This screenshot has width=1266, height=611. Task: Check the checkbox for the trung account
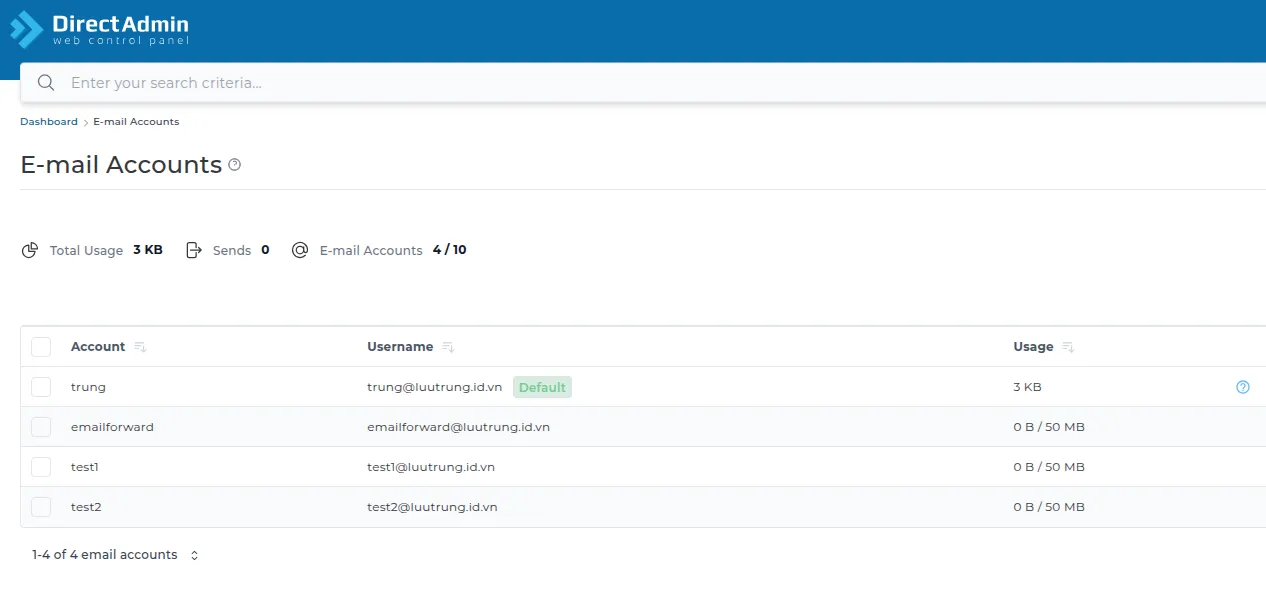click(x=41, y=386)
